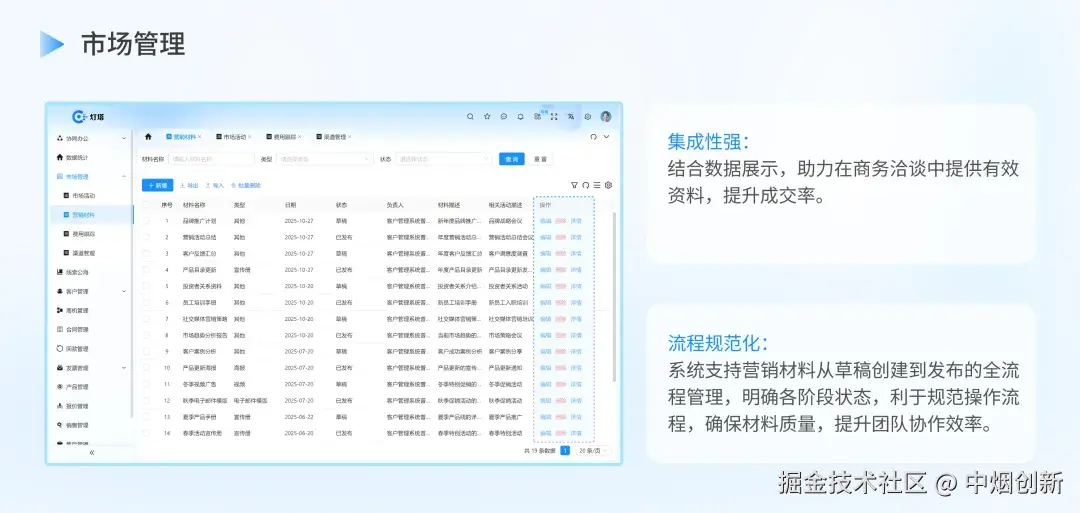1080x513 pixels.
Task: Open the notification bell icon
Action: click(521, 117)
